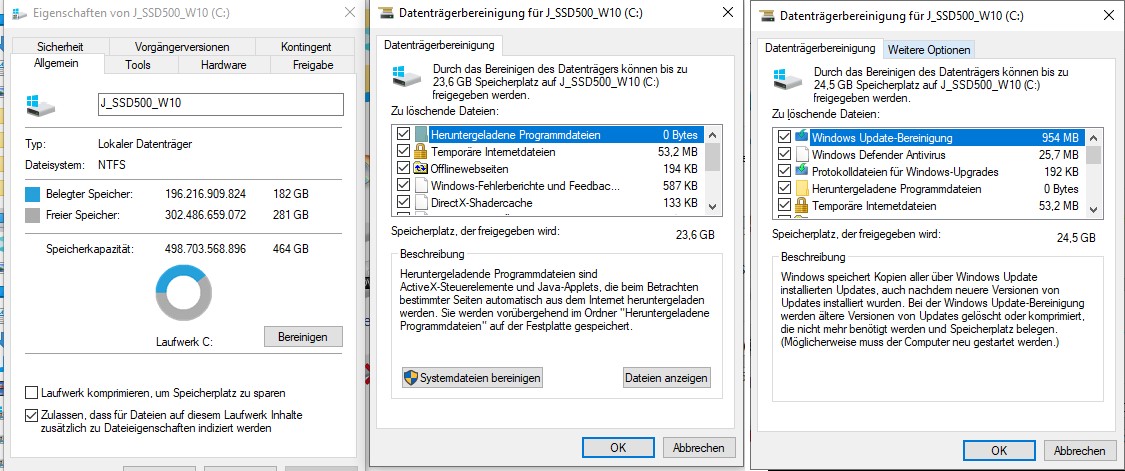Screen dimensions: 1125x471
Task: Switch to the Weitere Optionen tab
Action: (x=928, y=50)
